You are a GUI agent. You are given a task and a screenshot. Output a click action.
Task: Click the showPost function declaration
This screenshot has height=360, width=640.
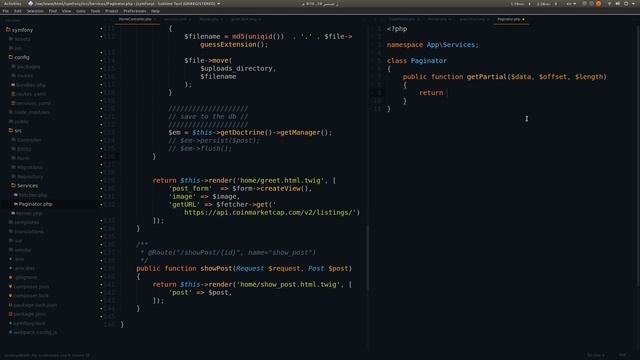pyautogui.click(x=244, y=268)
